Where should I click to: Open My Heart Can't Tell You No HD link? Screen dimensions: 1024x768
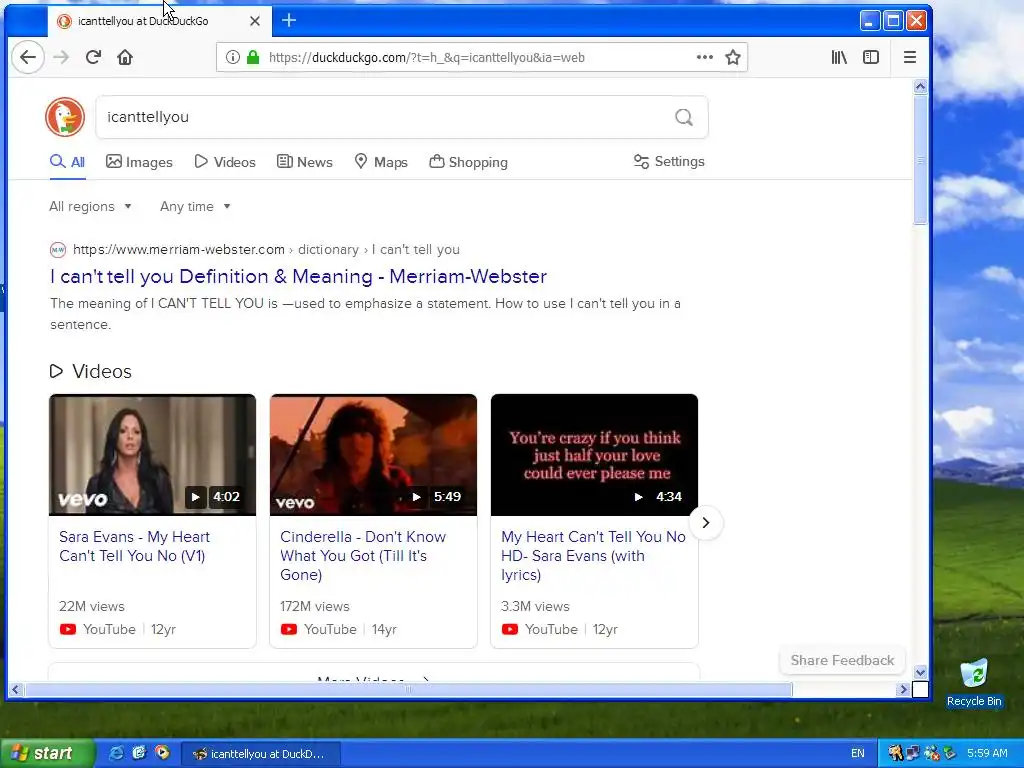click(x=593, y=556)
